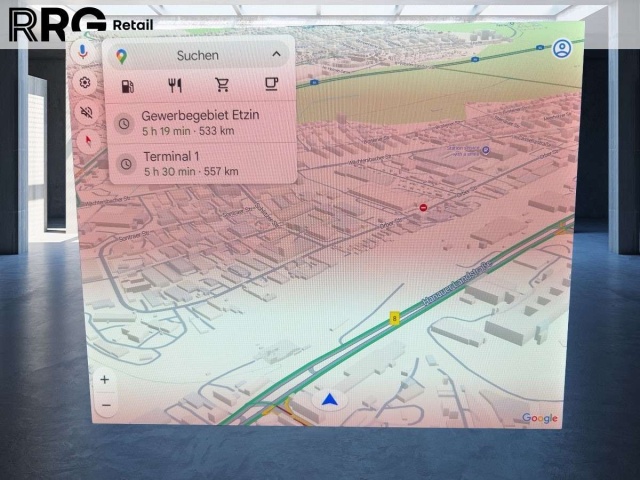Screen dimensions: 640x480
Task: Click the Suchen search field
Action: 197,55
